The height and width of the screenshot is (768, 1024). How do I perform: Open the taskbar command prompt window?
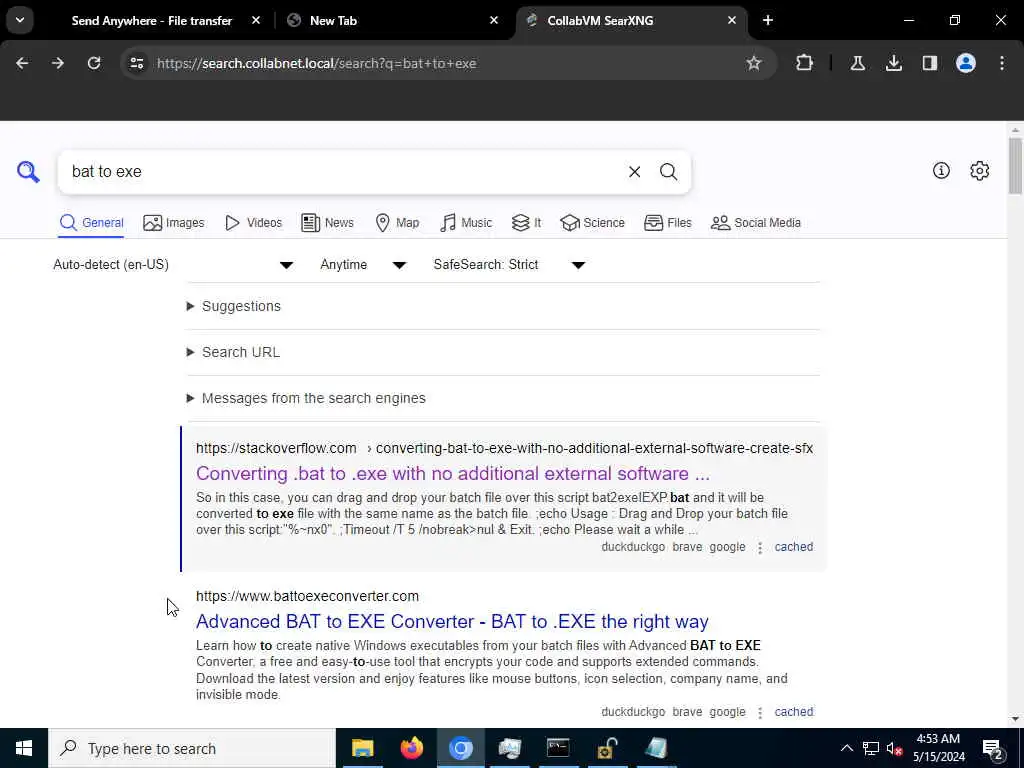point(558,748)
